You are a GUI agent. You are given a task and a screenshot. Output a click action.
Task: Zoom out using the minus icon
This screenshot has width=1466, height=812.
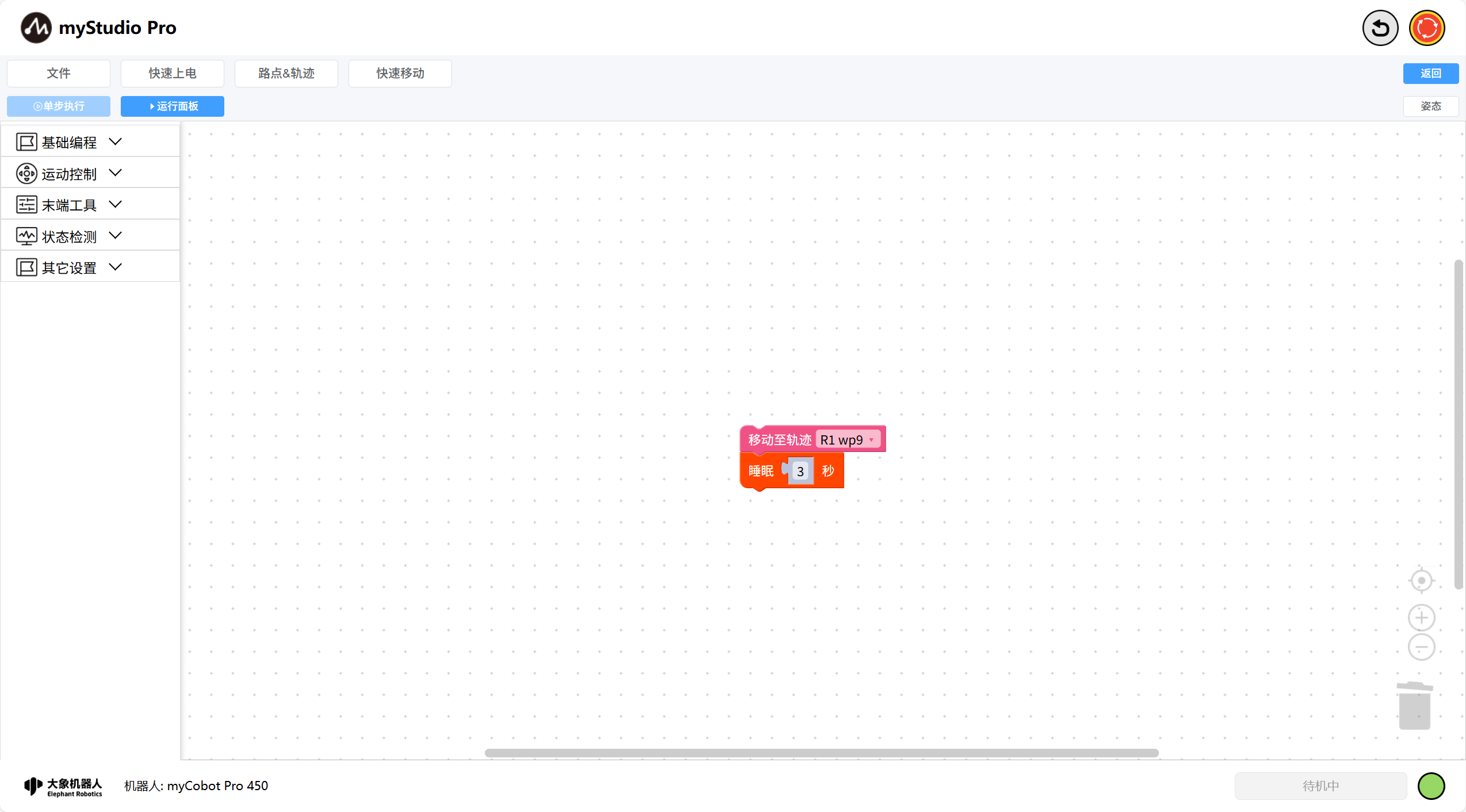[x=1421, y=648]
